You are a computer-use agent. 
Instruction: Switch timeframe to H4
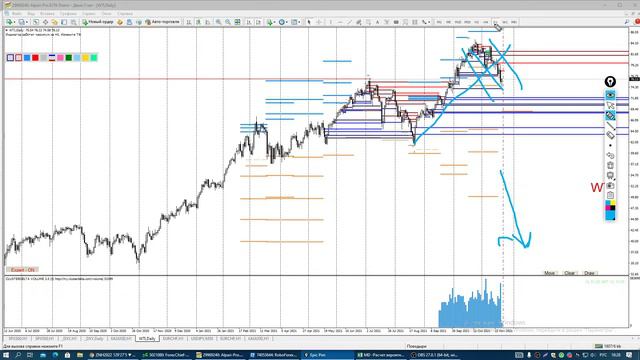tap(486, 22)
